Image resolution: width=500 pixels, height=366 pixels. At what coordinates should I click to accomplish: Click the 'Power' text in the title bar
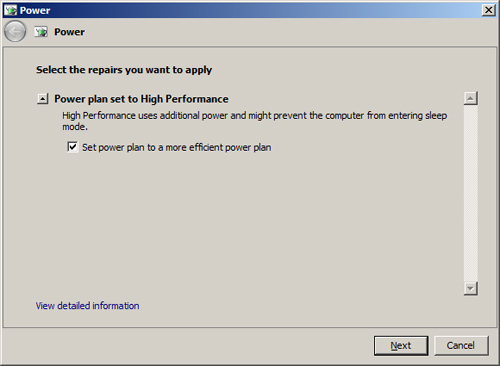[x=35, y=10]
